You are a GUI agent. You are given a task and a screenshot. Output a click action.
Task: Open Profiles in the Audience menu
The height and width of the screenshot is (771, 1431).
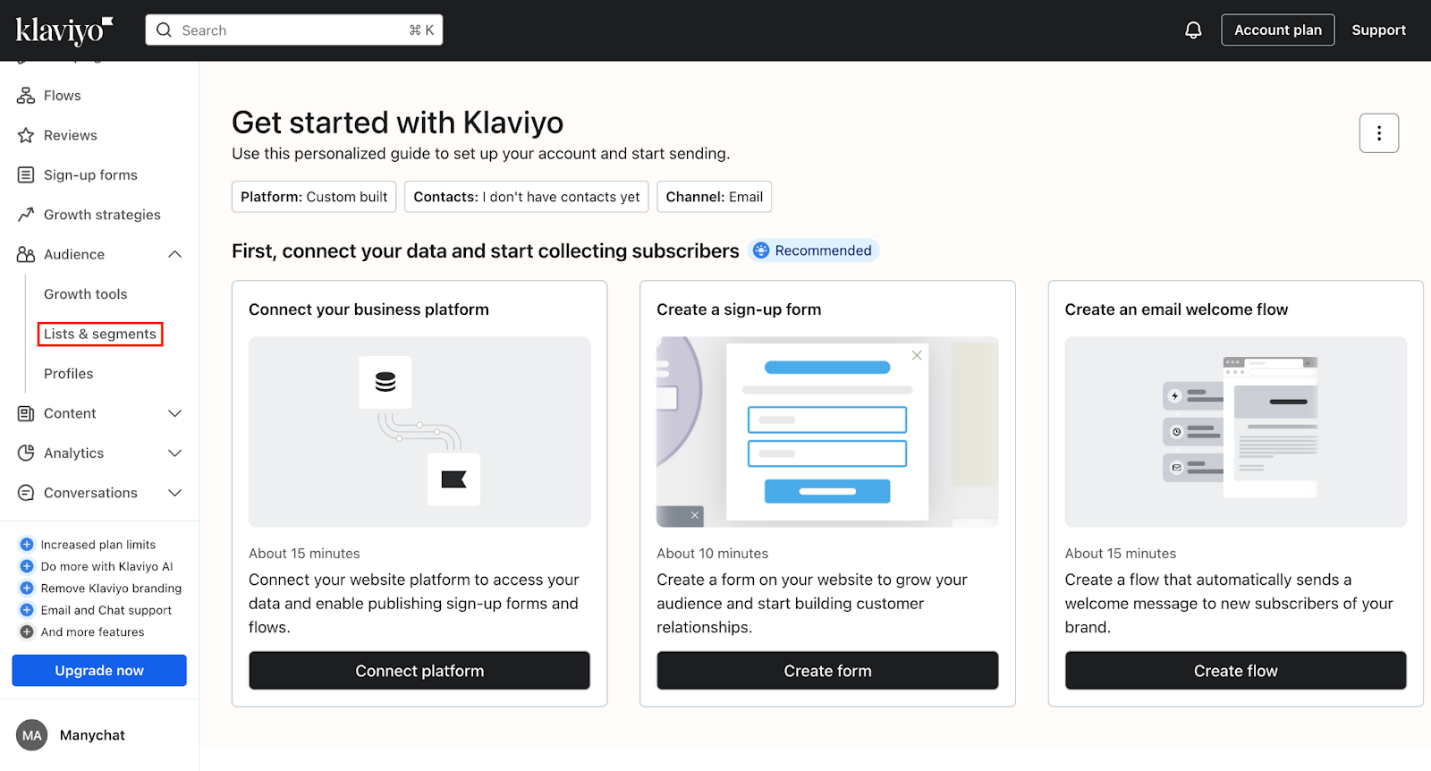tap(68, 373)
